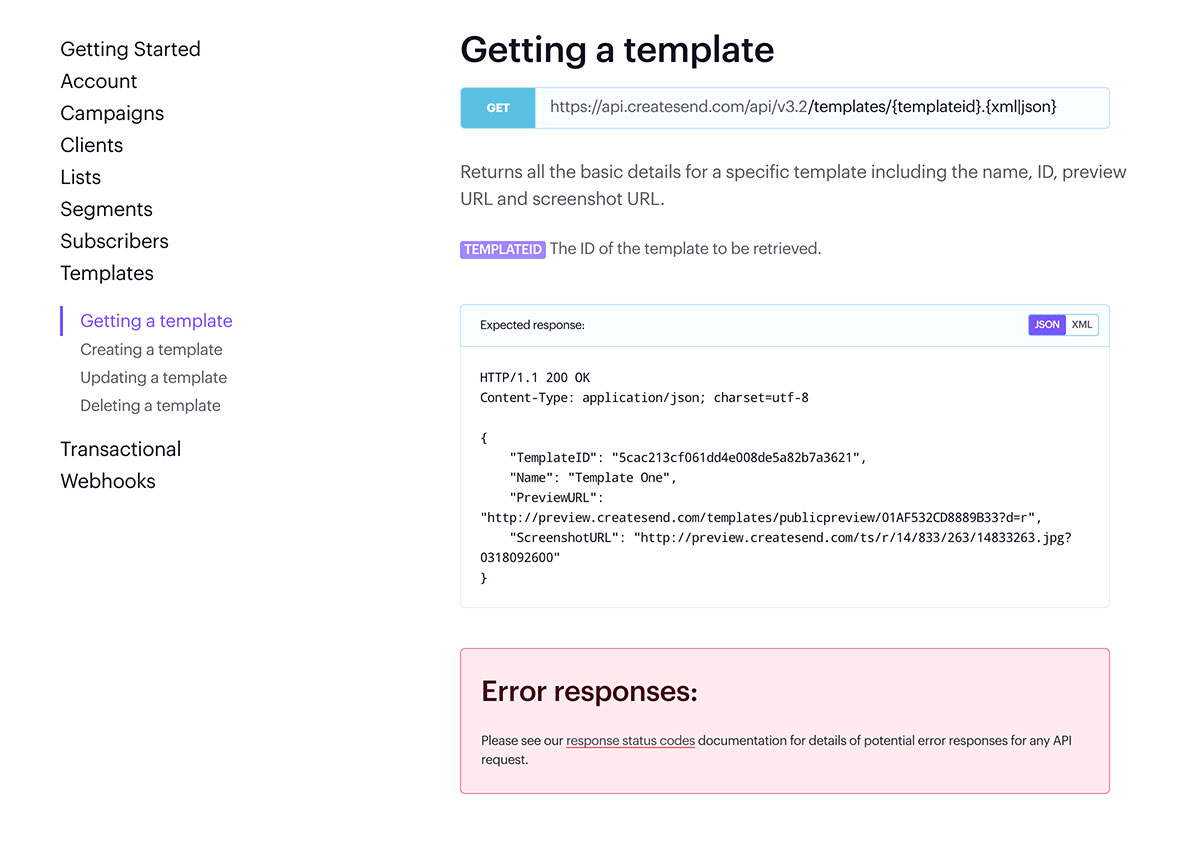The height and width of the screenshot is (842, 1200).
Task: Open the Clients section
Action: (92, 145)
